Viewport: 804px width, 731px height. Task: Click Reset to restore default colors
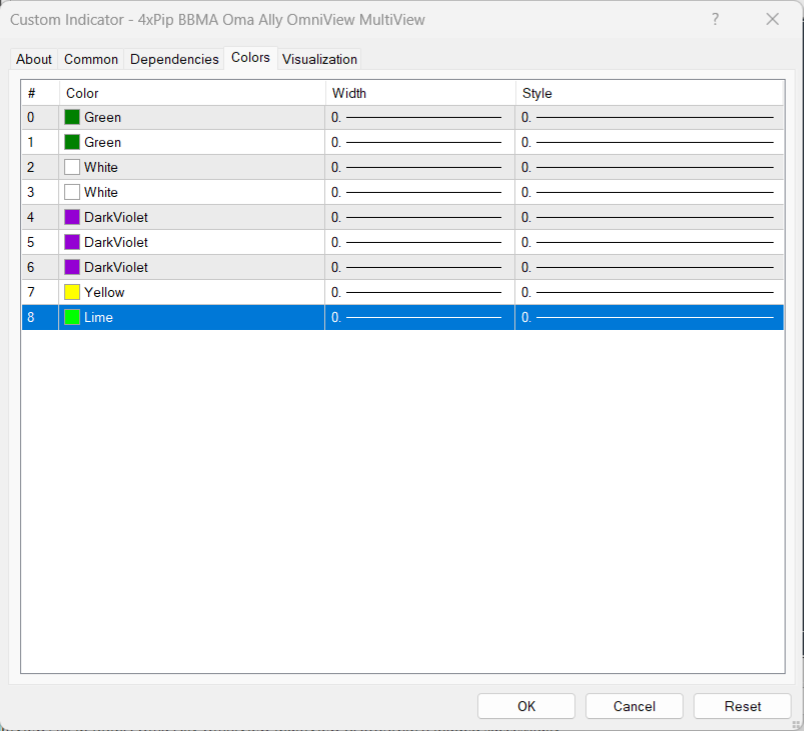click(742, 706)
